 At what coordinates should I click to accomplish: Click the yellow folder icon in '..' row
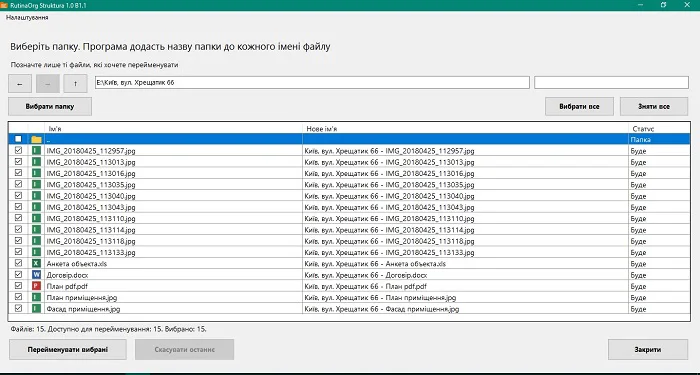37,139
